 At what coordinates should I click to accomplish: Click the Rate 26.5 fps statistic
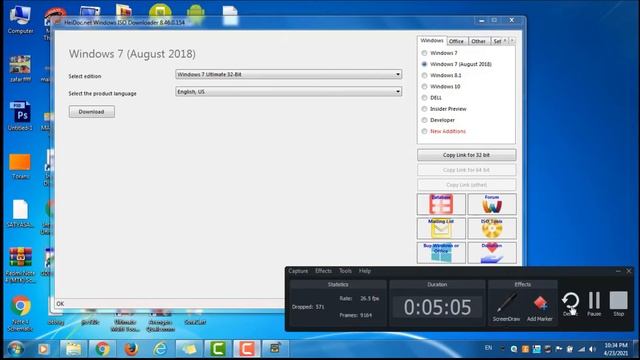coord(359,298)
